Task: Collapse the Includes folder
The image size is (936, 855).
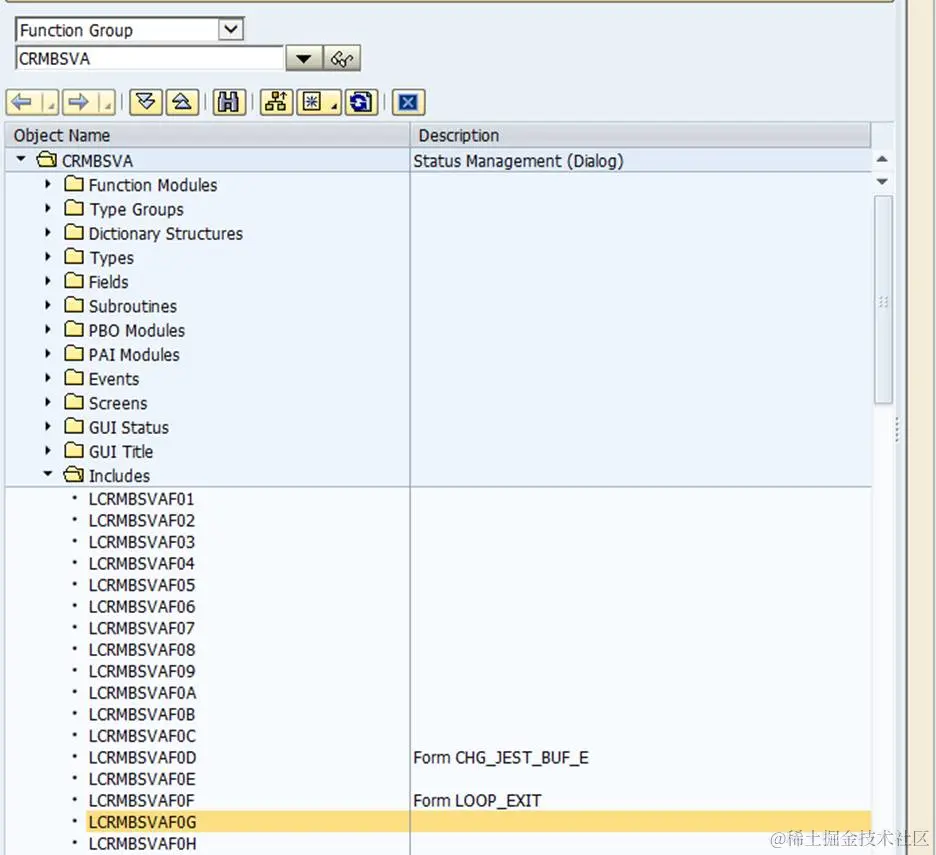Action: pyautogui.click(x=48, y=474)
